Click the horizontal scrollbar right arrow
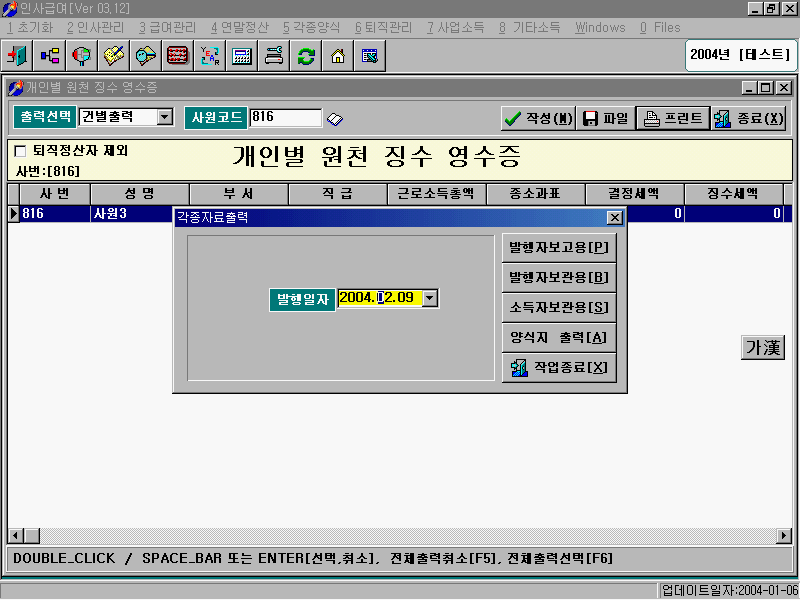Image resolution: width=800 pixels, height=600 pixels. (784, 536)
